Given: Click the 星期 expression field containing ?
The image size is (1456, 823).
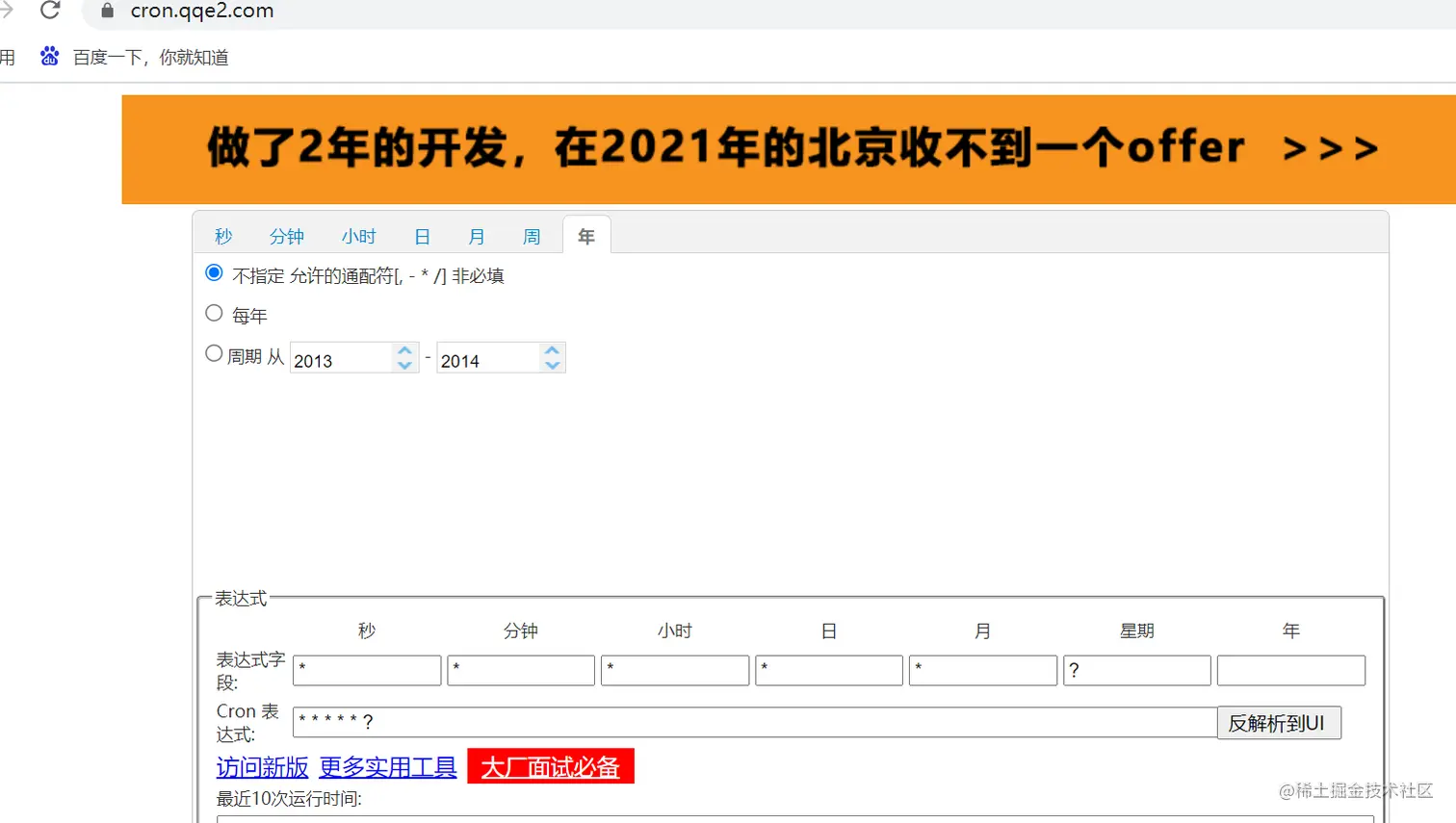Looking at the screenshot, I should 1137,670.
